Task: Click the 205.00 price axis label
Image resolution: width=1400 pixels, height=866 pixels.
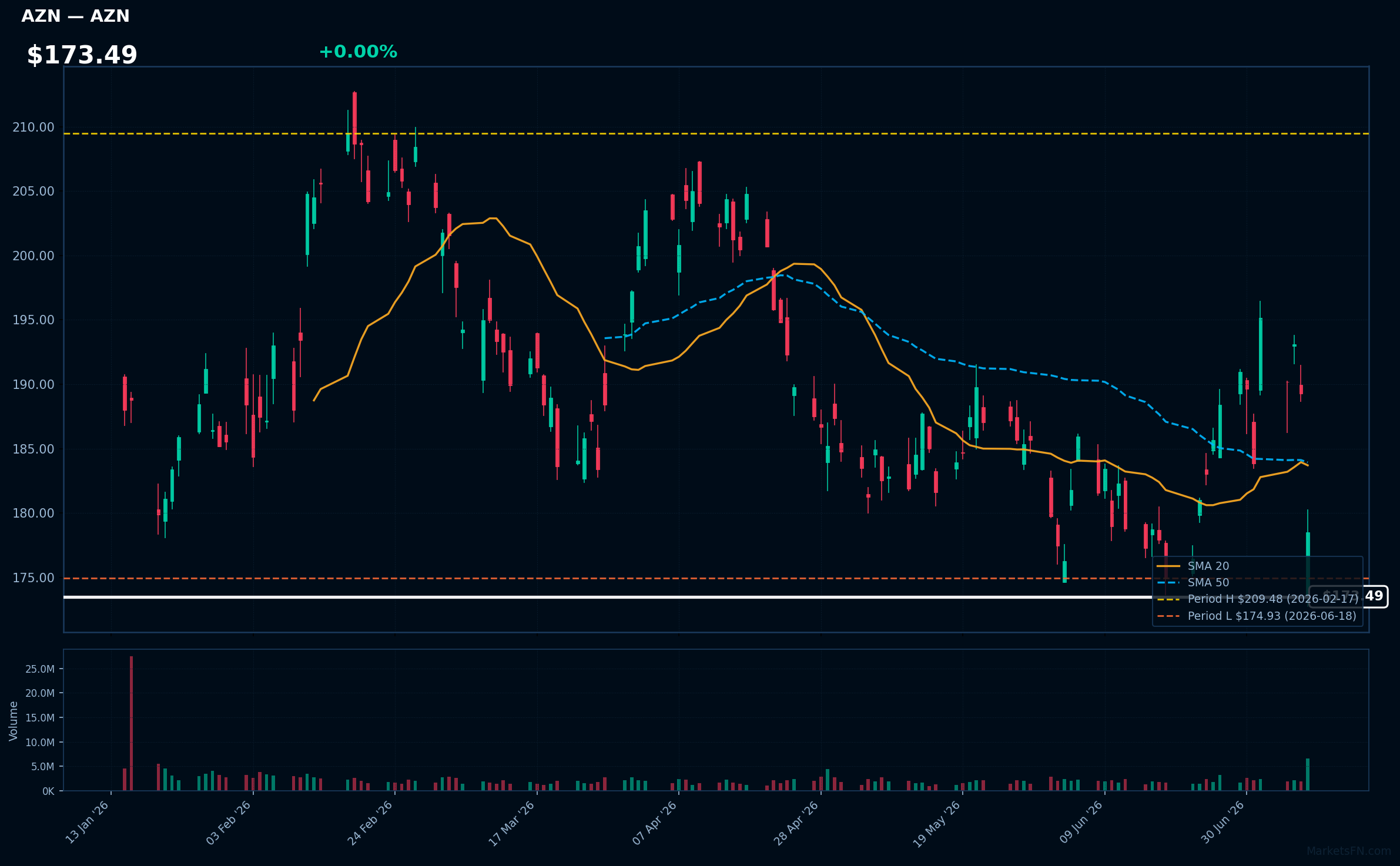Action: click(x=33, y=191)
